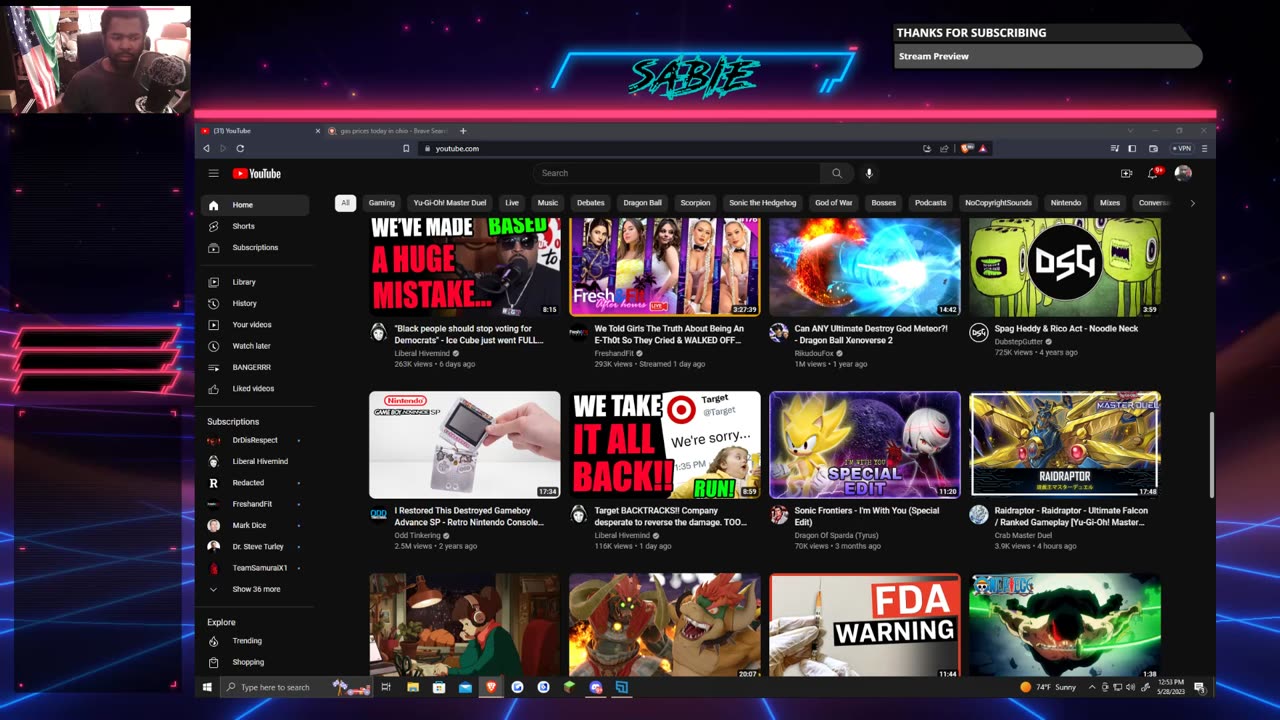The width and height of the screenshot is (1280, 720).
Task: Select the Podcasts filter chip
Action: (930, 203)
